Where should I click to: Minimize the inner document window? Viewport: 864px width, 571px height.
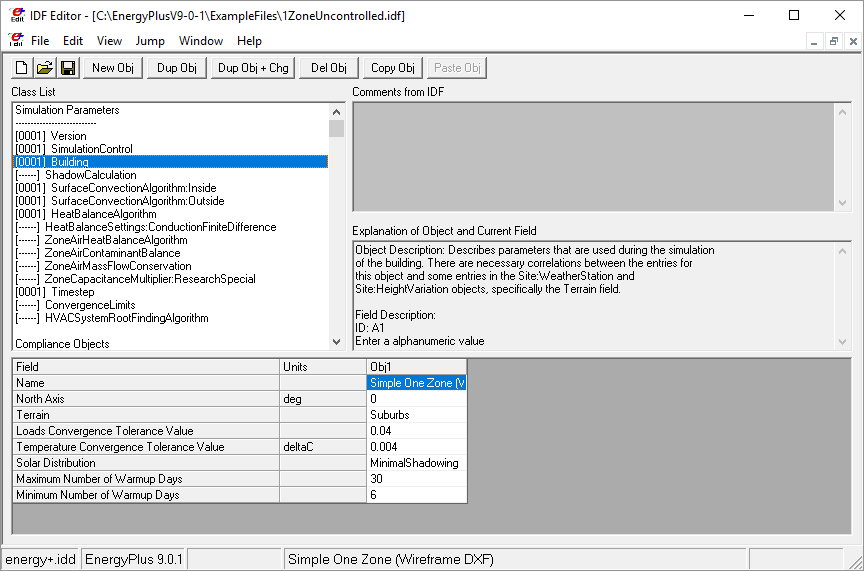(x=814, y=41)
